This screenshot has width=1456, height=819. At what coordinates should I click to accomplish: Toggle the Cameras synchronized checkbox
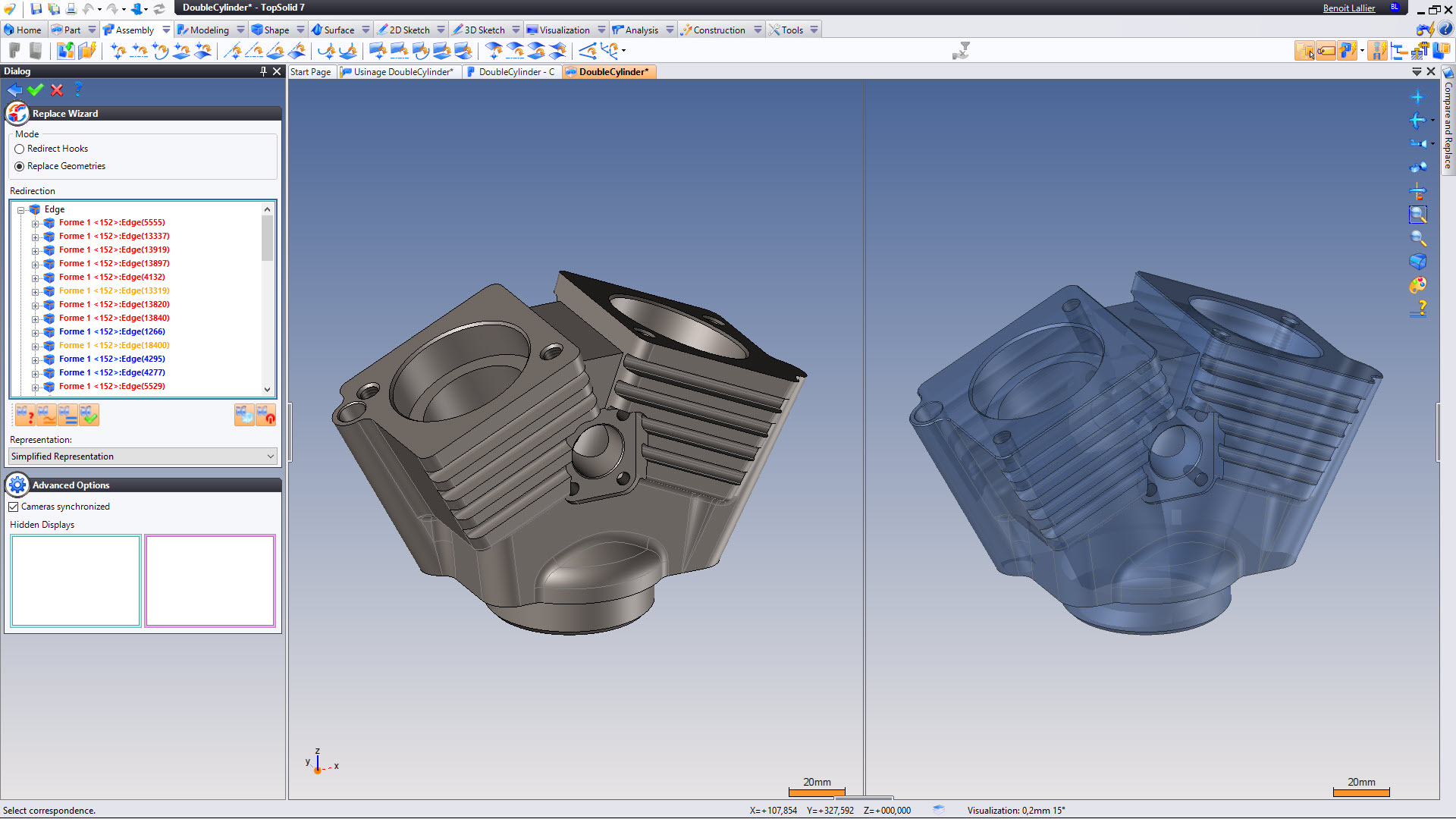pos(14,507)
